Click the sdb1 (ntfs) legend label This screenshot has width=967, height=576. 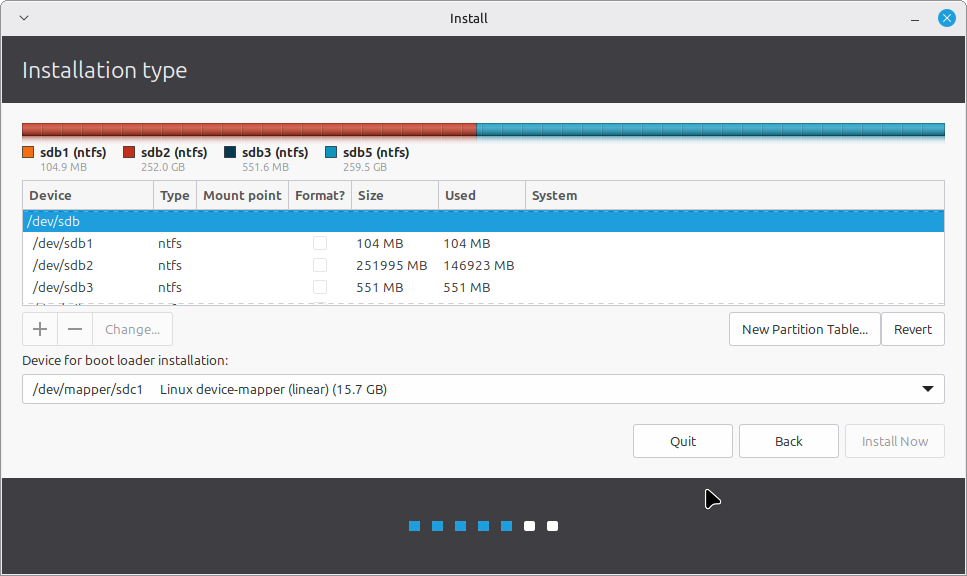click(x=73, y=152)
